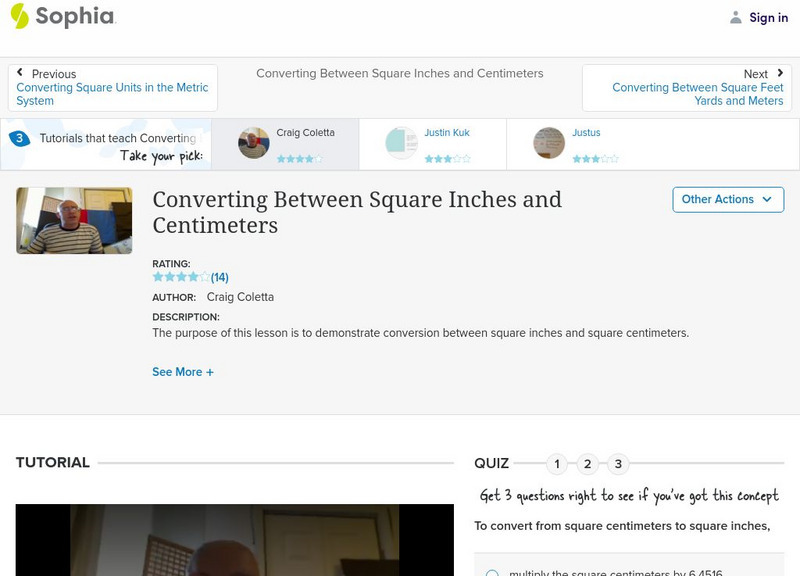Click Justin Kuk's avatar icon

pos(402,143)
